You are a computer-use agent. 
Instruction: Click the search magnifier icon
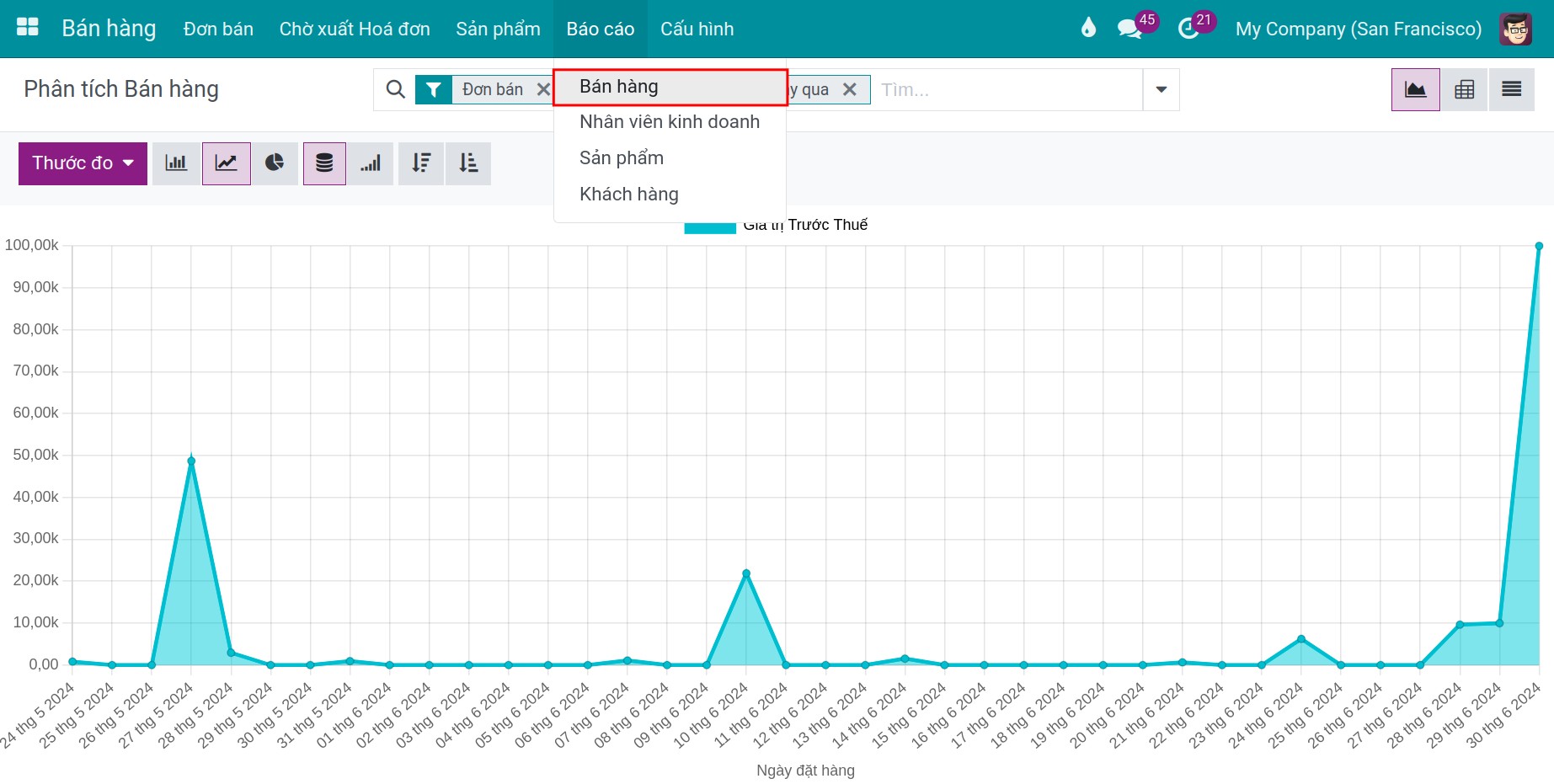pos(395,89)
